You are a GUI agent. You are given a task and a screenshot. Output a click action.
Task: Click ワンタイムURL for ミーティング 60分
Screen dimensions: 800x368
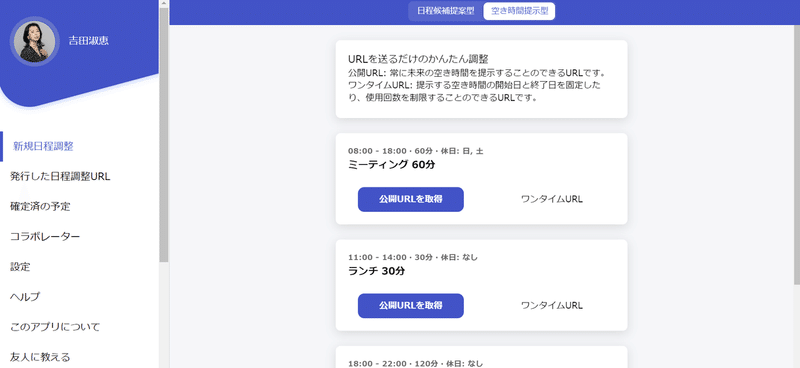[552, 199]
